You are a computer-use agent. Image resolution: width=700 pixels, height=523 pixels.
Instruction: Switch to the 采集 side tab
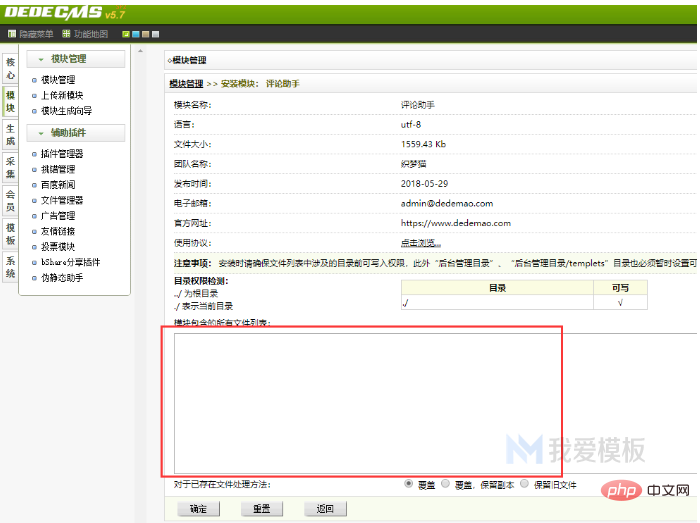(x=10, y=167)
